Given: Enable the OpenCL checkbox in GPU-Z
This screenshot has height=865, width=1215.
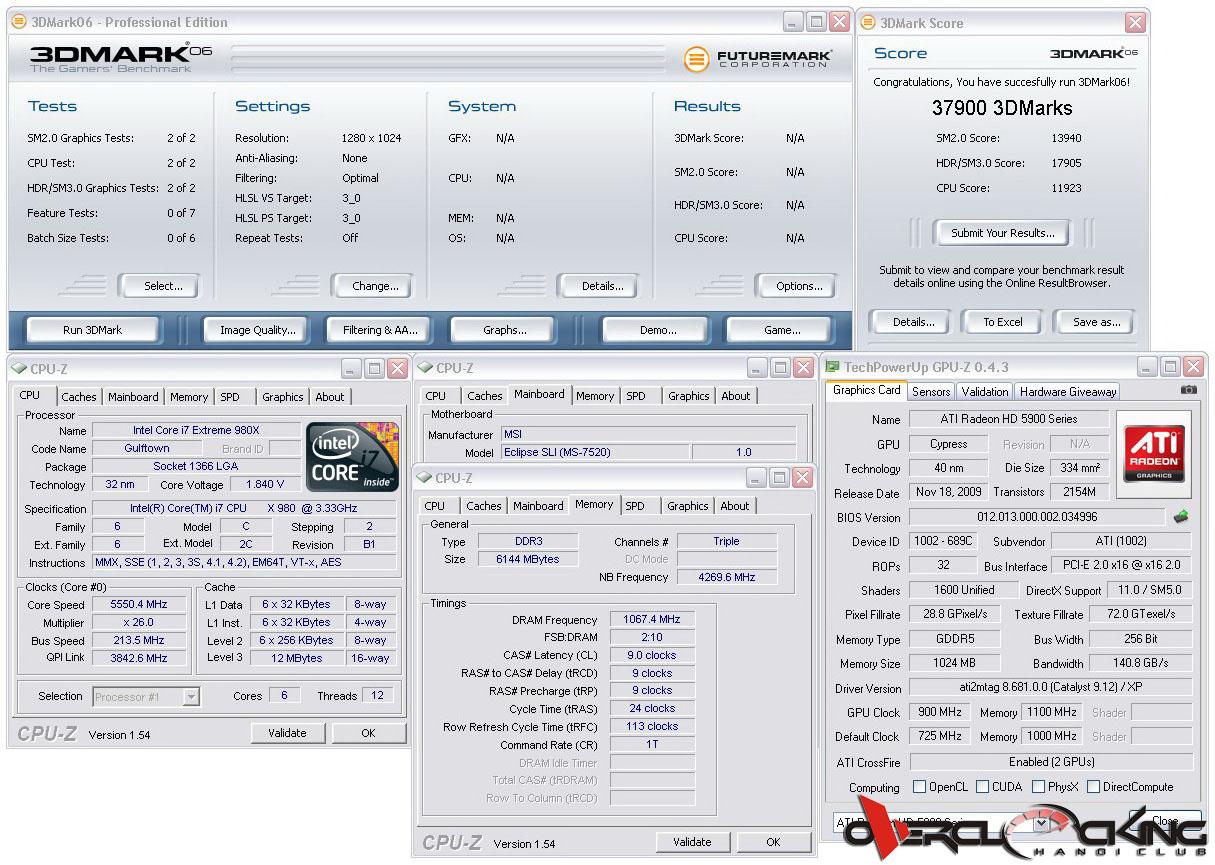Looking at the screenshot, I should coord(919,787).
